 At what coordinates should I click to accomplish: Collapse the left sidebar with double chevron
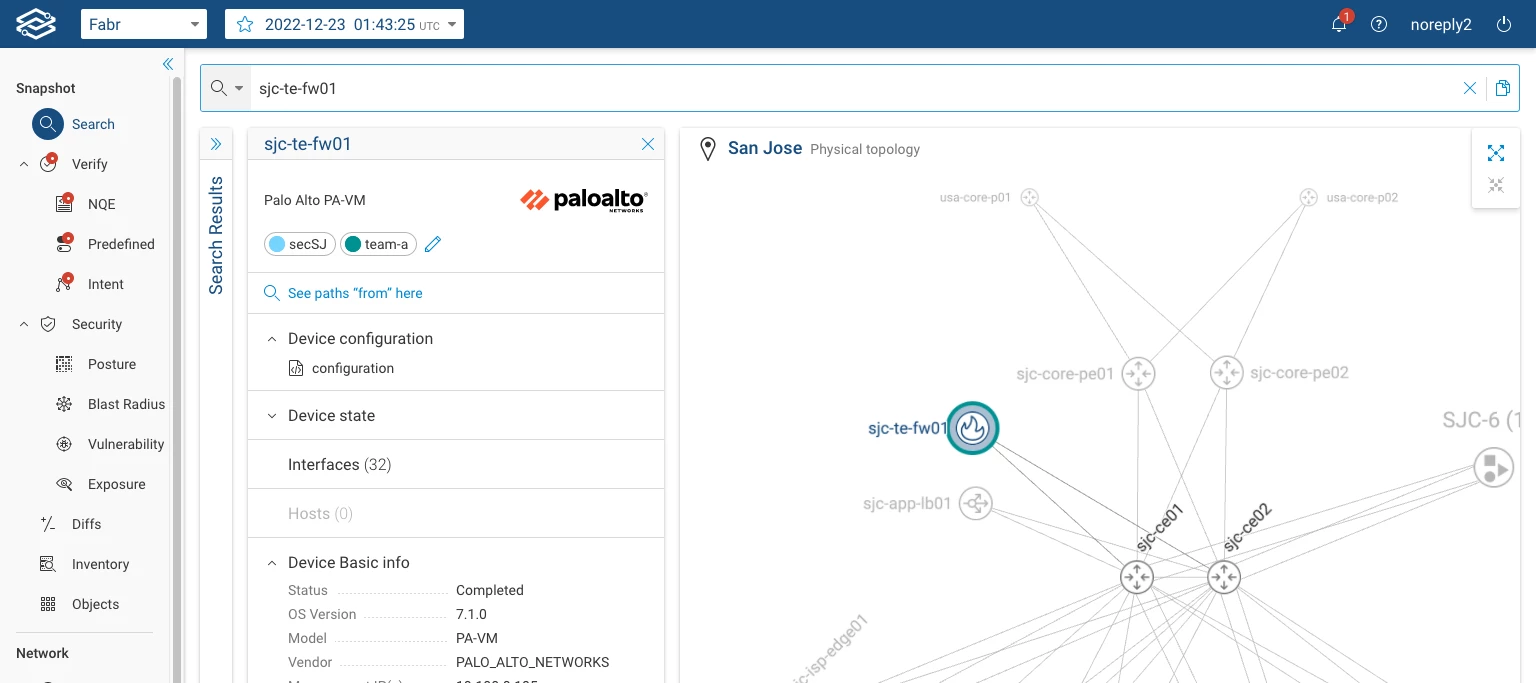click(168, 63)
